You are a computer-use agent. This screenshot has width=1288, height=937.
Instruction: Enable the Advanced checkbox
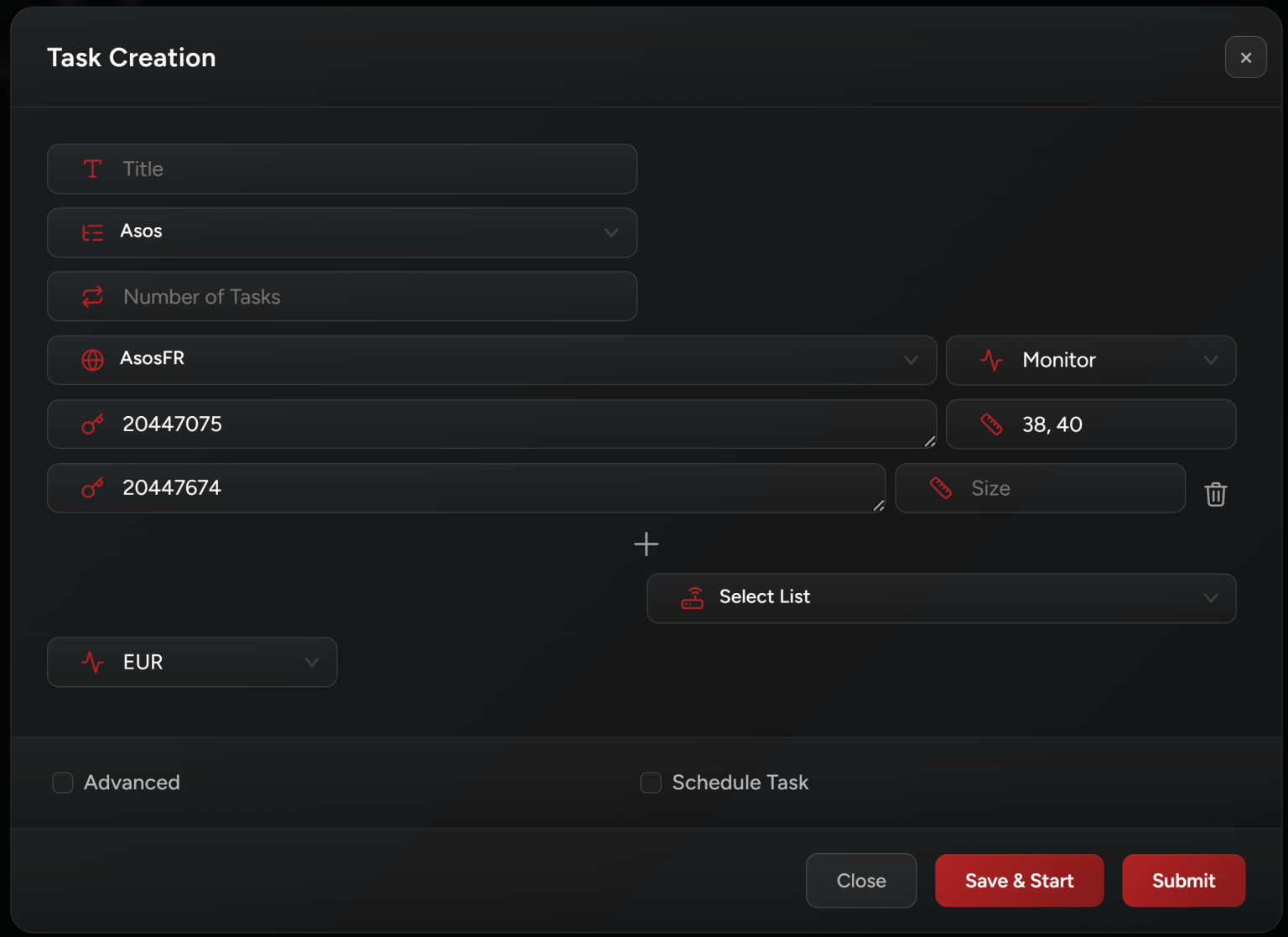[63, 783]
